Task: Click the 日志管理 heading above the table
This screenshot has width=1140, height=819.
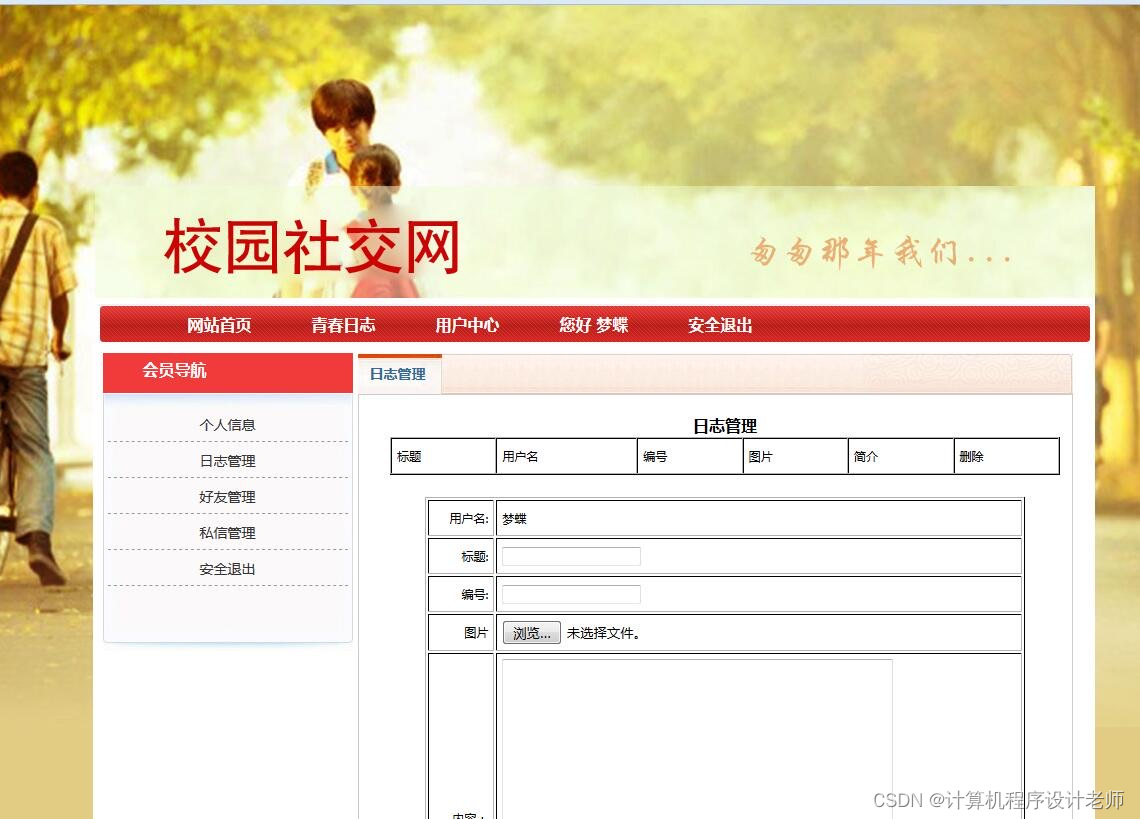Action: pyautogui.click(x=725, y=426)
